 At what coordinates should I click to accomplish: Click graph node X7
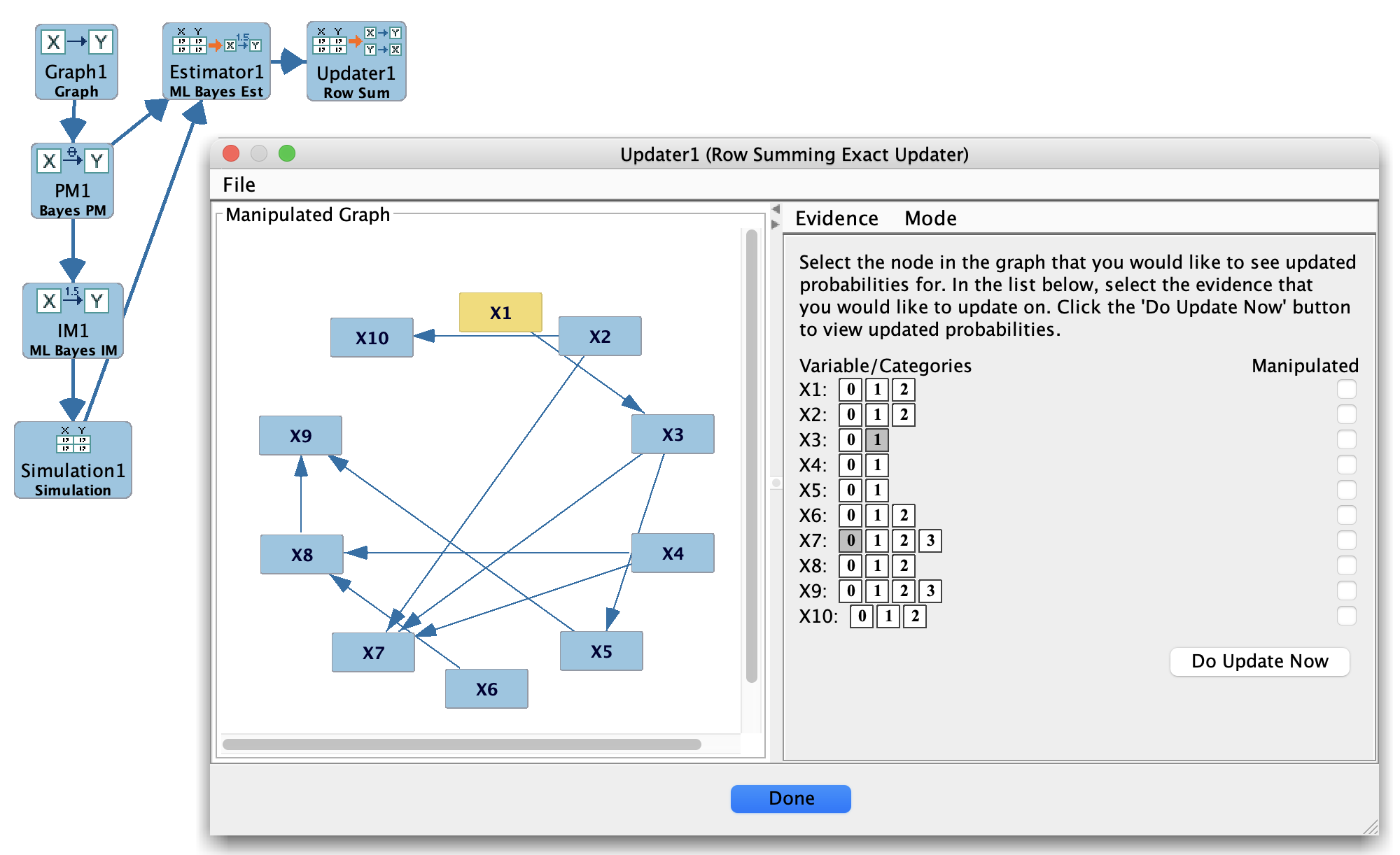[x=373, y=653]
